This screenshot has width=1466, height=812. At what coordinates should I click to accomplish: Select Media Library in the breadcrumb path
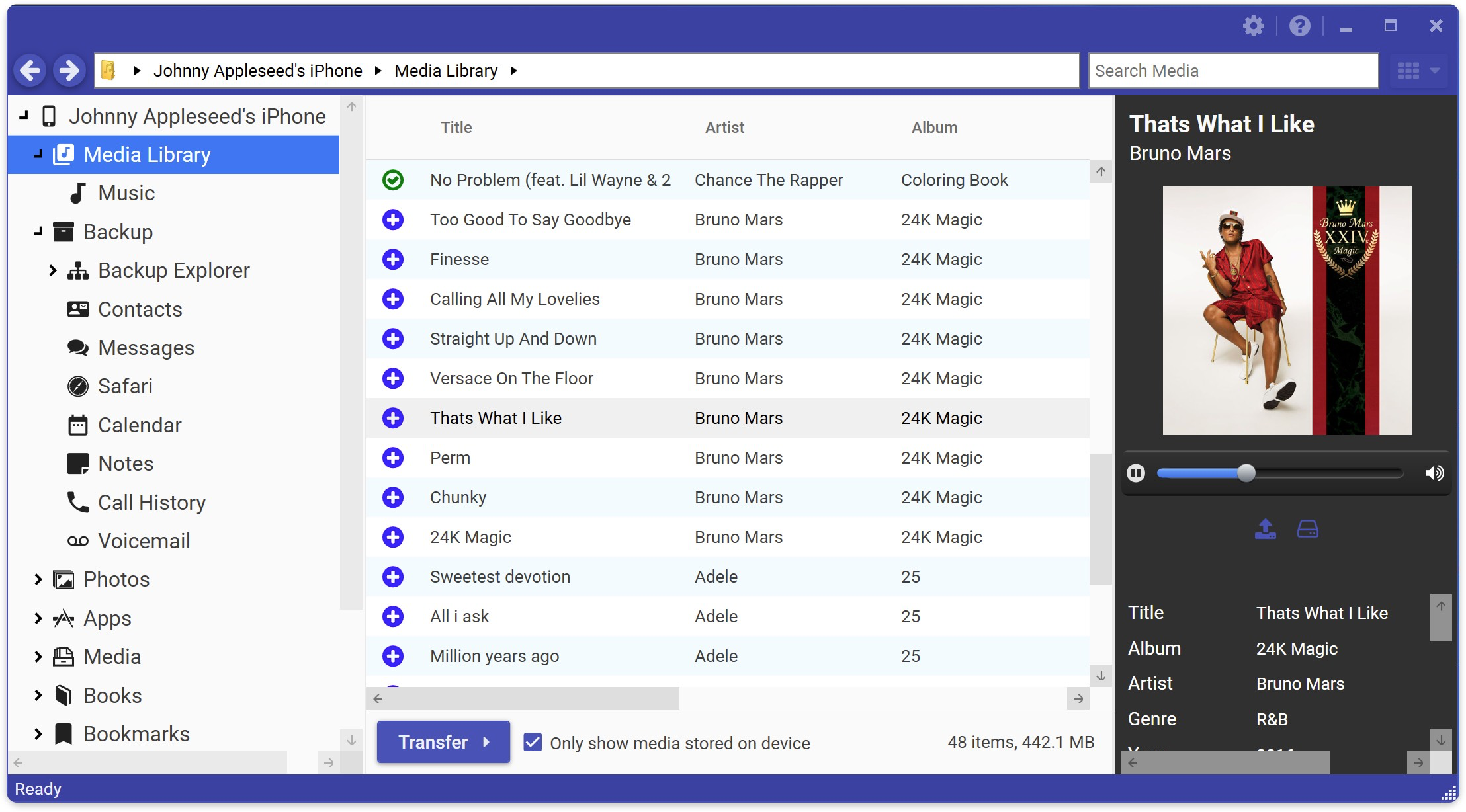(x=446, y=71)
